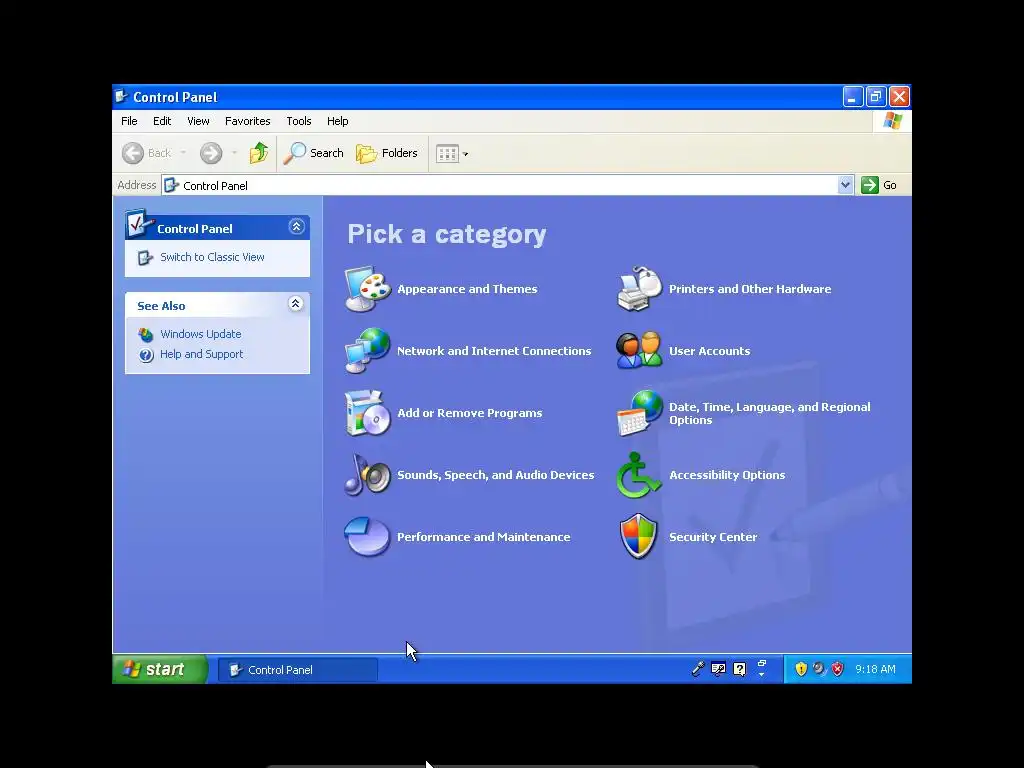Image resolution: width=1024 pixels, height=768 pixels.
Task: Open the Appearance and Themes palette icon
Action: pyautogui.click(x=367, y=289)
